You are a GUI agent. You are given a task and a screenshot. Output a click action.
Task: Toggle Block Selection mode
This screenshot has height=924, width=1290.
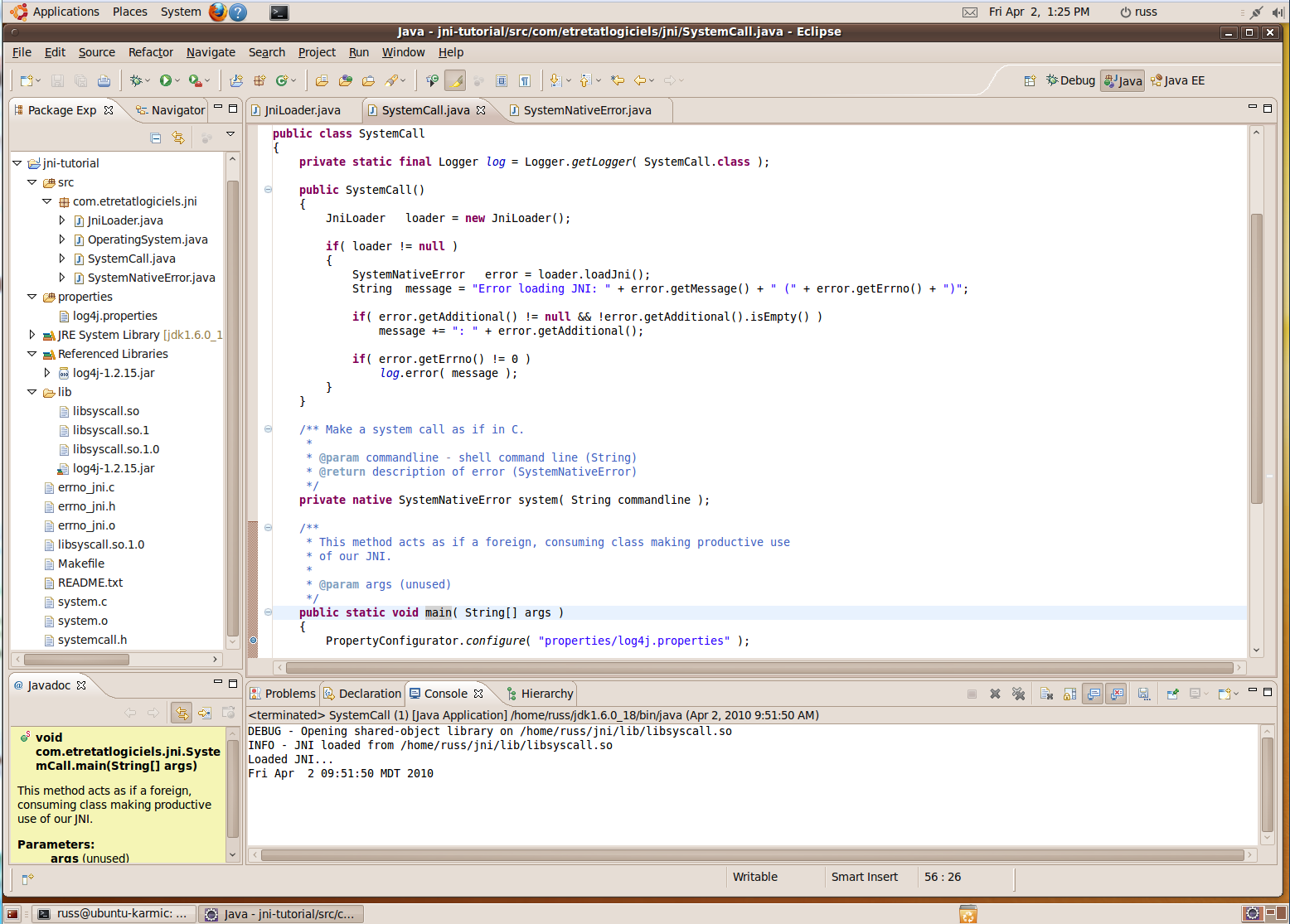coord(502,80)
